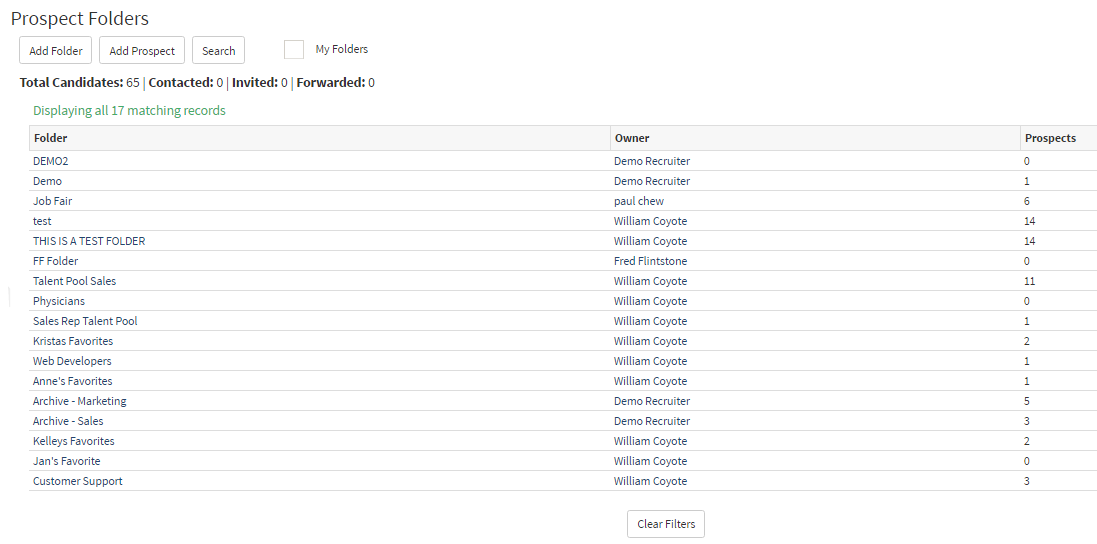1097x544 pixels.
Task: Open the DEMO2 folder
Action: click(x=51, y=161)
